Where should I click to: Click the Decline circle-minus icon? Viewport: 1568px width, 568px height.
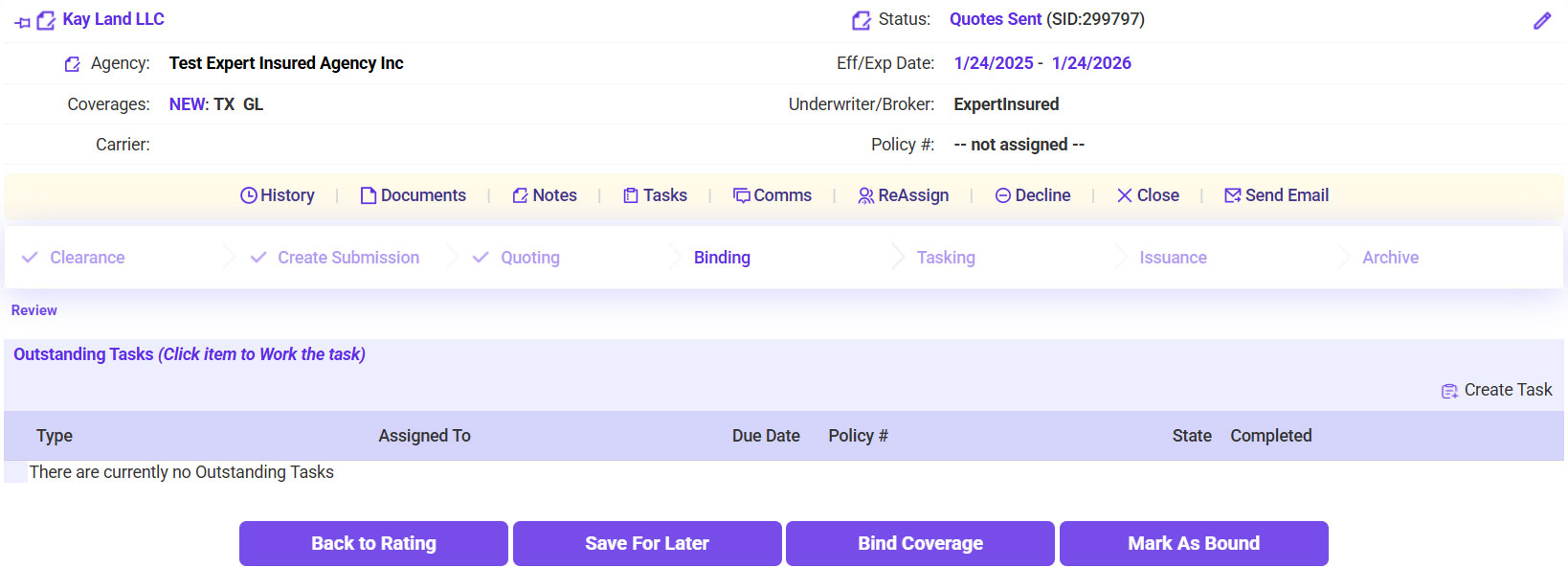click(1003, 195)
